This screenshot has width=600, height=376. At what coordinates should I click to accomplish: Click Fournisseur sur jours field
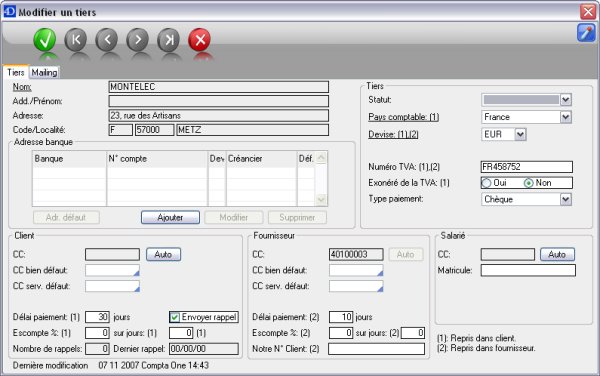tap(413, 333)
